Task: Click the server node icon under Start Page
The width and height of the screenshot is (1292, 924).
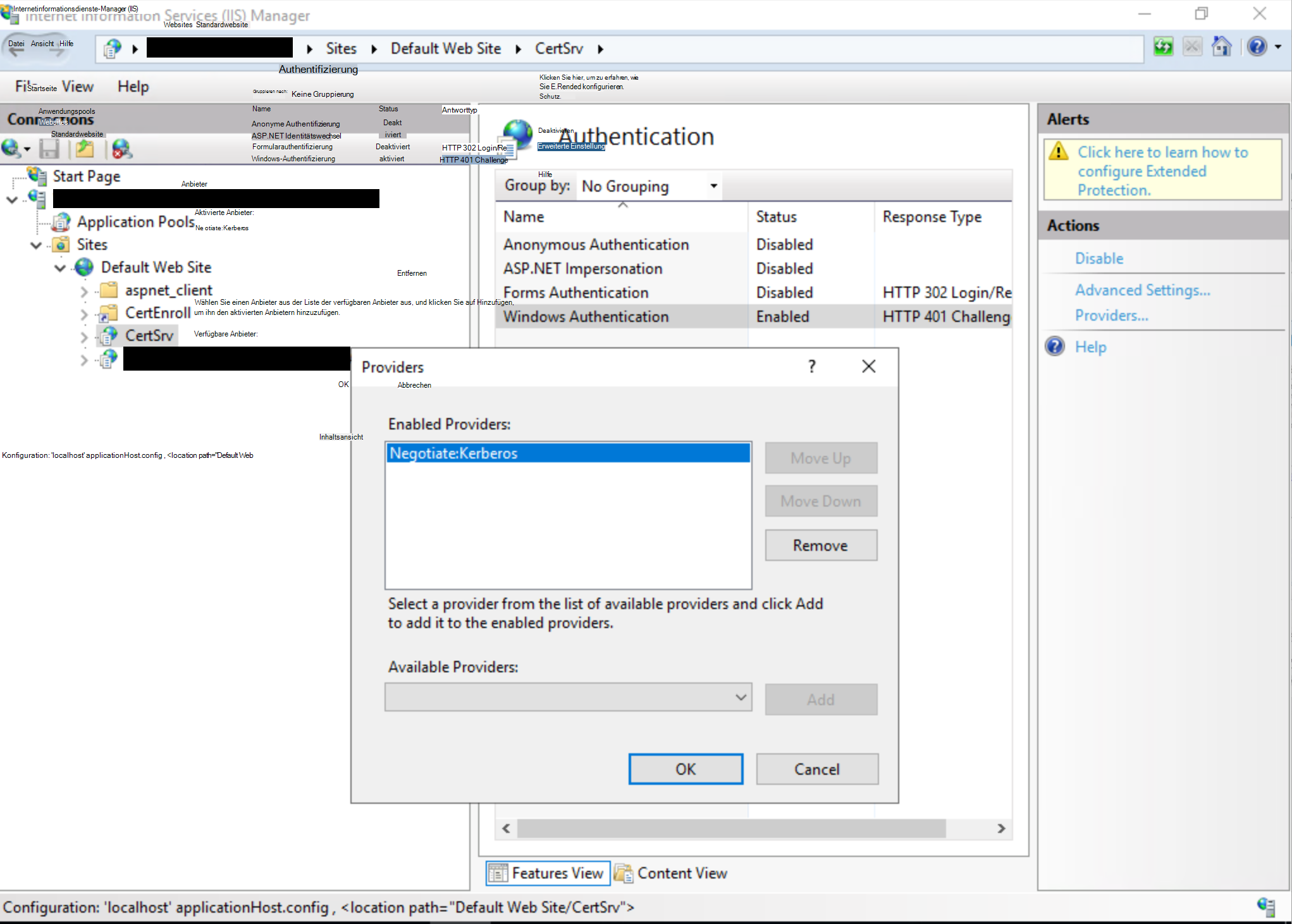Action: (37, 199)
